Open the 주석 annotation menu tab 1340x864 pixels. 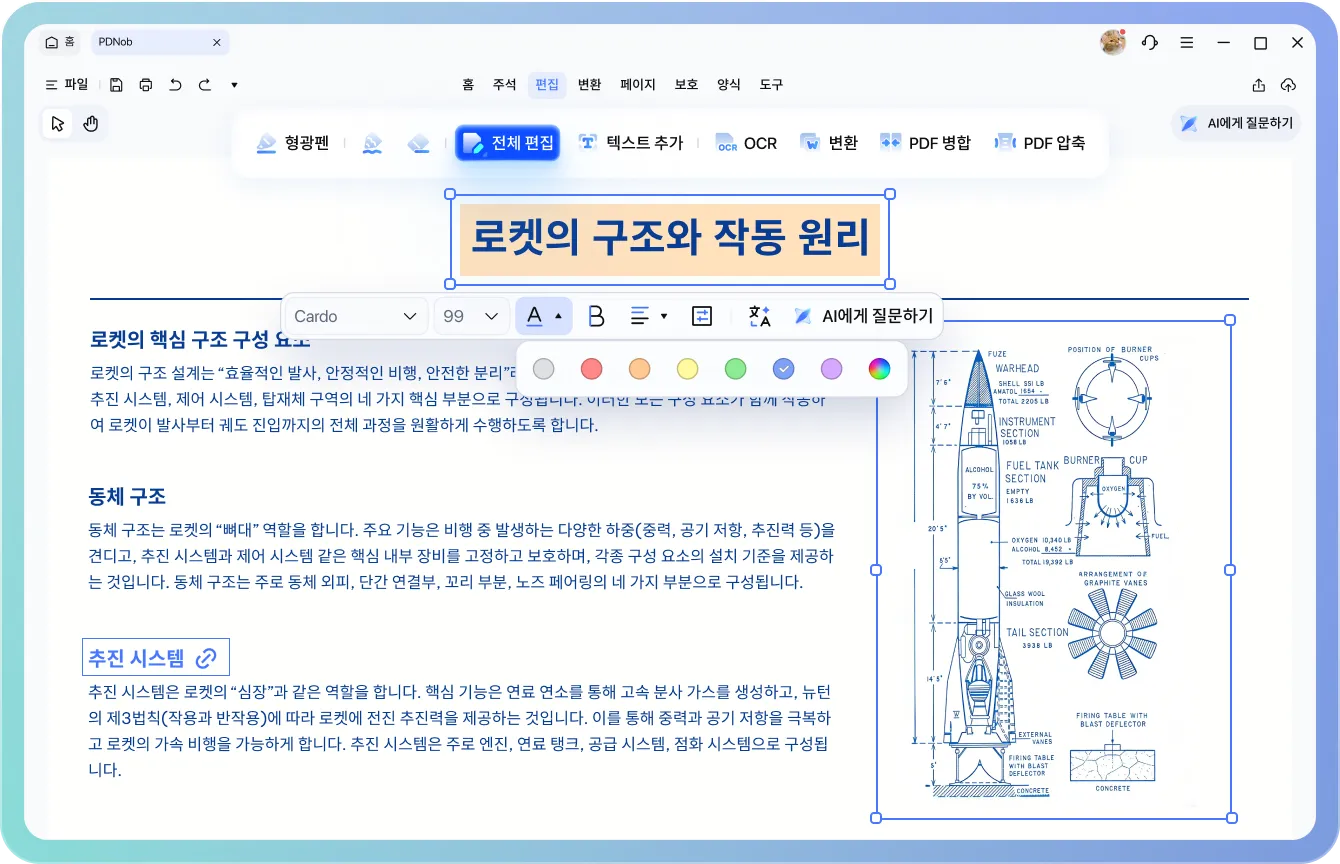point(504,85)
